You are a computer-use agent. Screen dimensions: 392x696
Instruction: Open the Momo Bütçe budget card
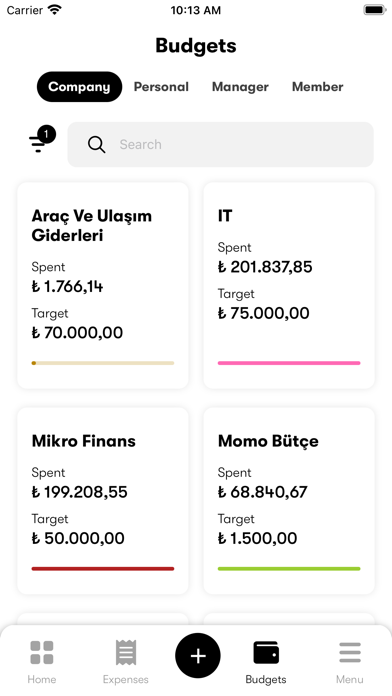coord(289,501)
